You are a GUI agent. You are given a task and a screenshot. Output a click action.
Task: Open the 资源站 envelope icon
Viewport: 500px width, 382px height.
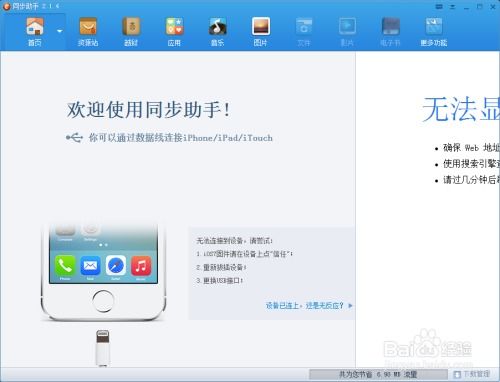pos(88,32)
